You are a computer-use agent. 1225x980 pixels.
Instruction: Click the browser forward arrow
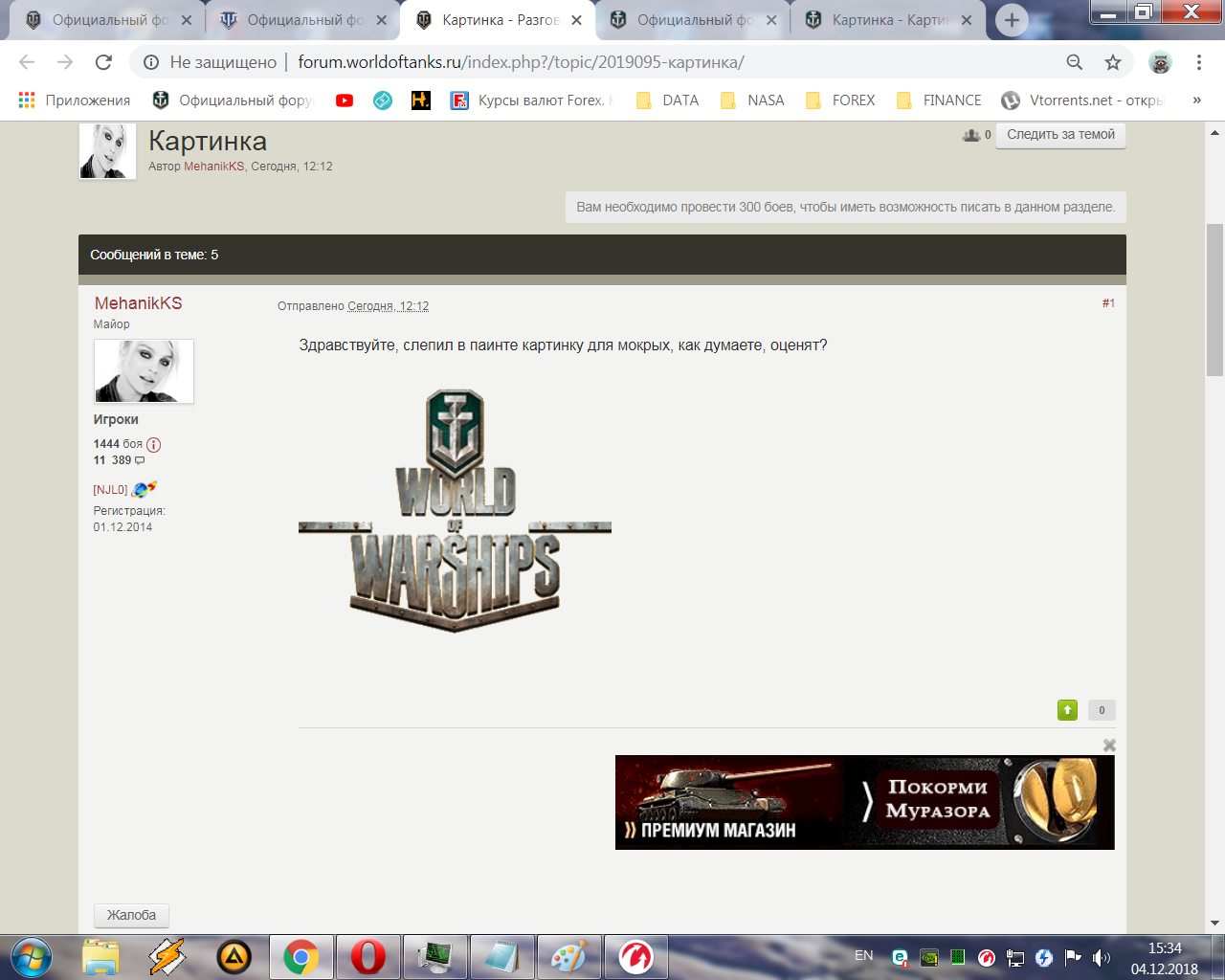pyautogui.click(x=65, y=62)
